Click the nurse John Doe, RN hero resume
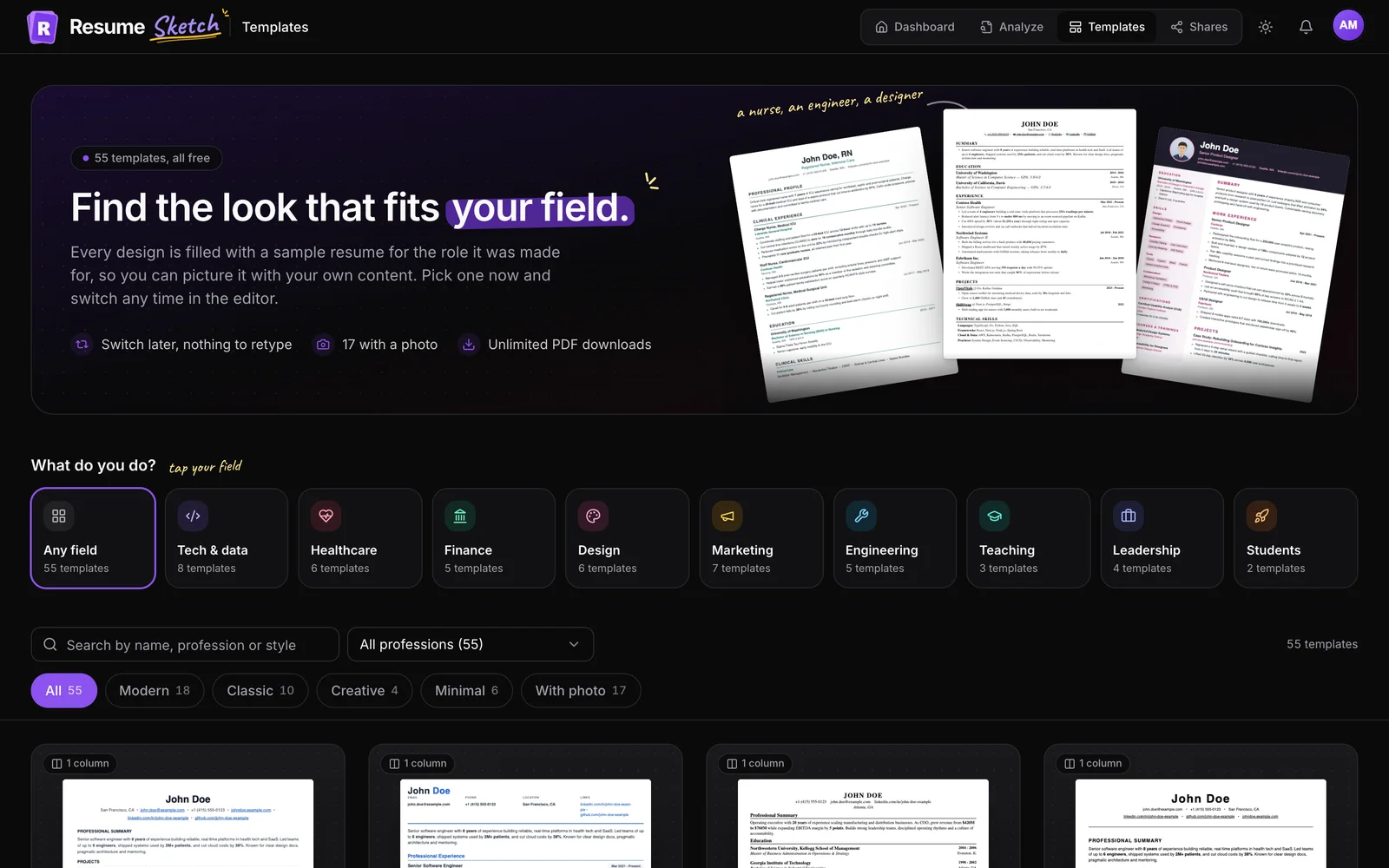The width and height of the screenshot is (1389, 868). click(842, 264)
